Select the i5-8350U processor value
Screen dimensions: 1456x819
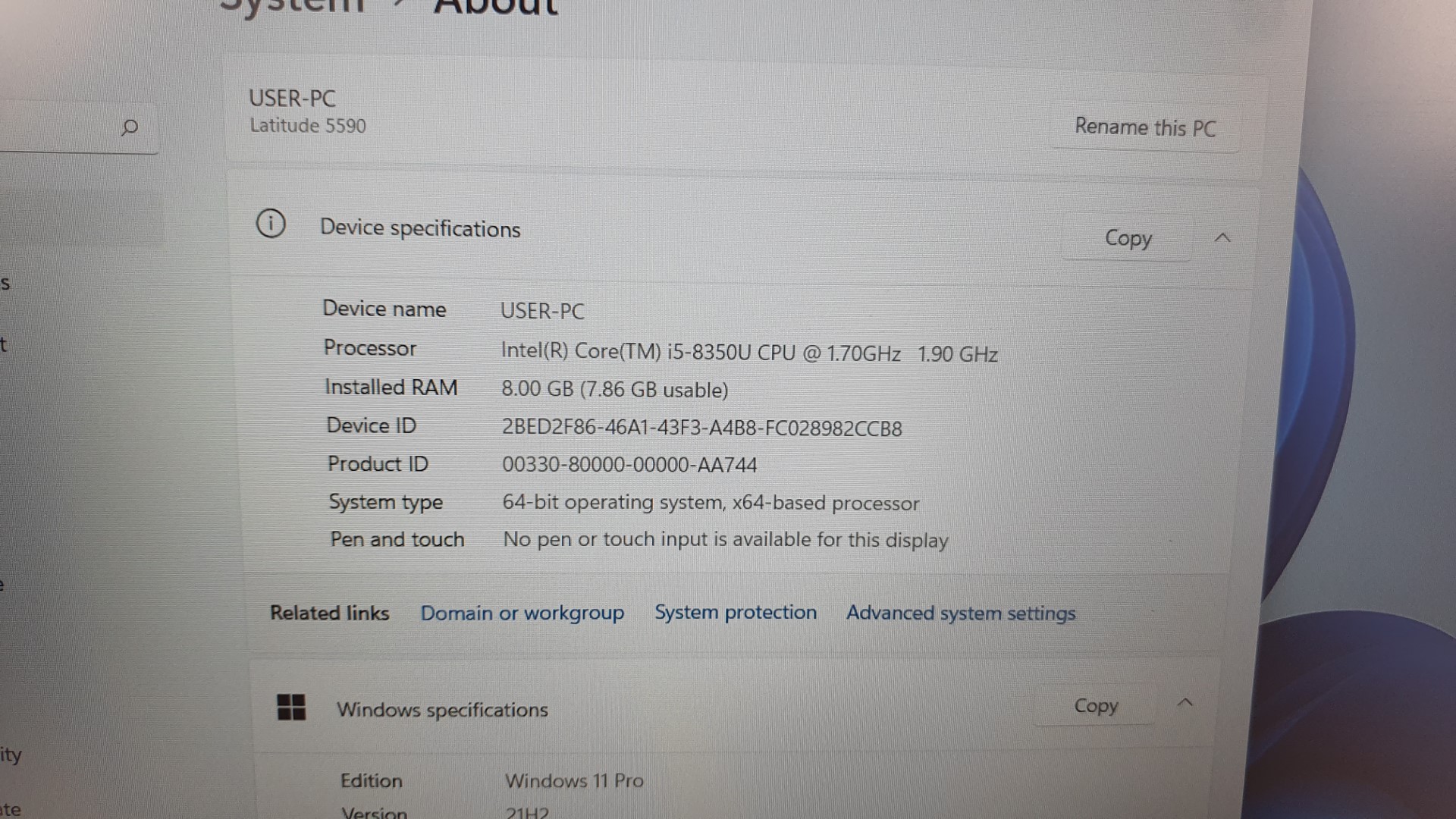point(749,353)
